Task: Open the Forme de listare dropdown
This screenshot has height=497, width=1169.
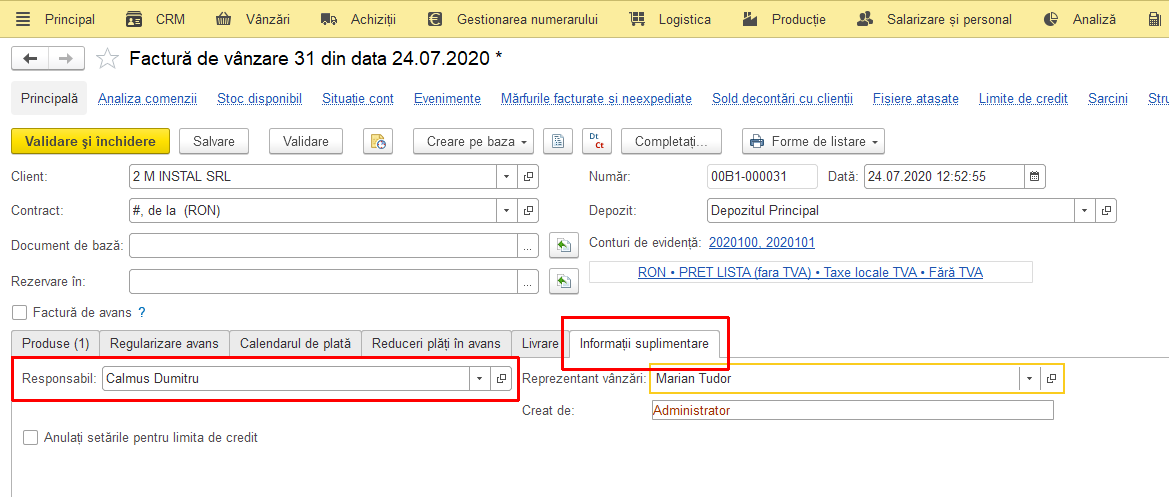Action: pos(813,141)
